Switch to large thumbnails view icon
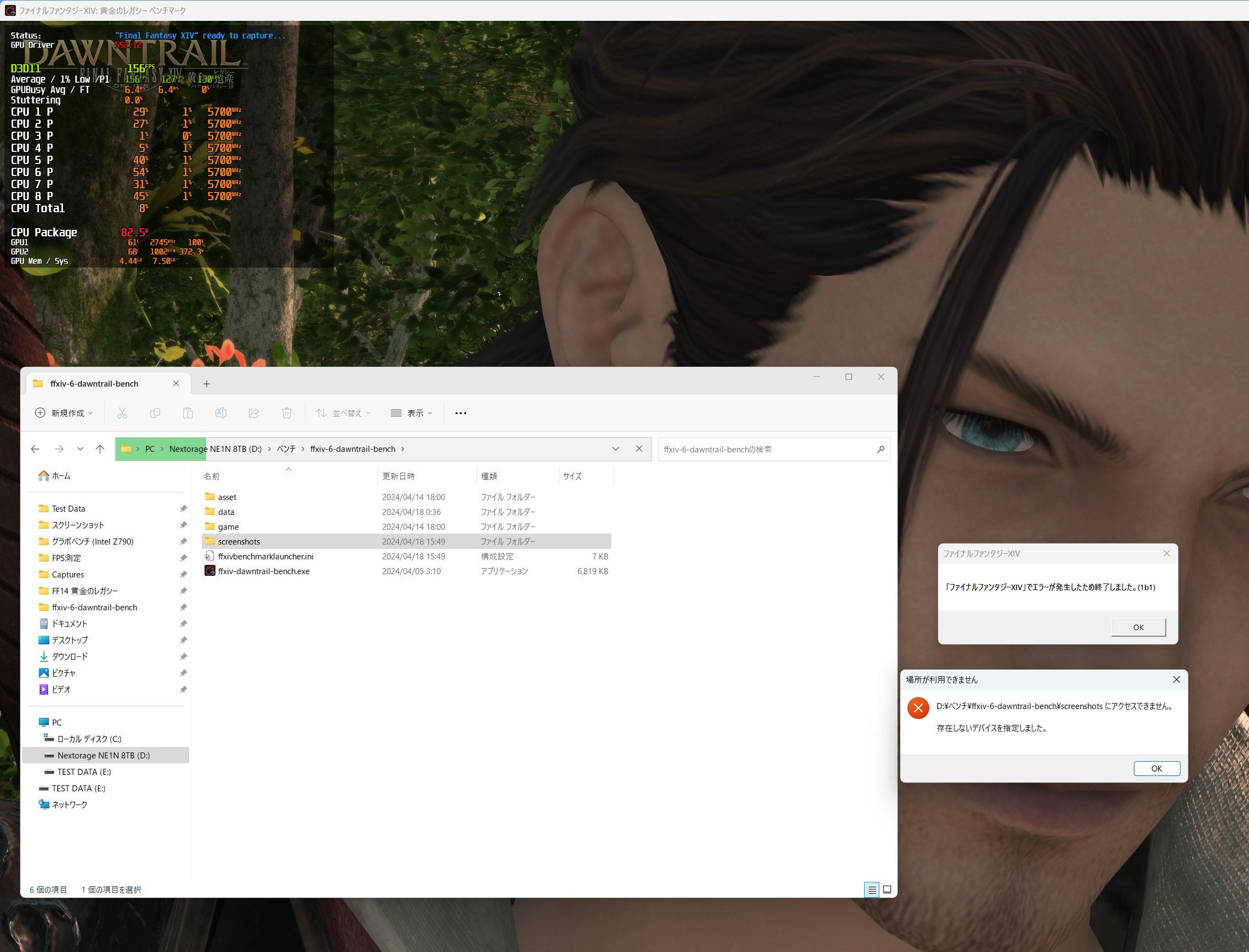 click(x=887, y=889)
